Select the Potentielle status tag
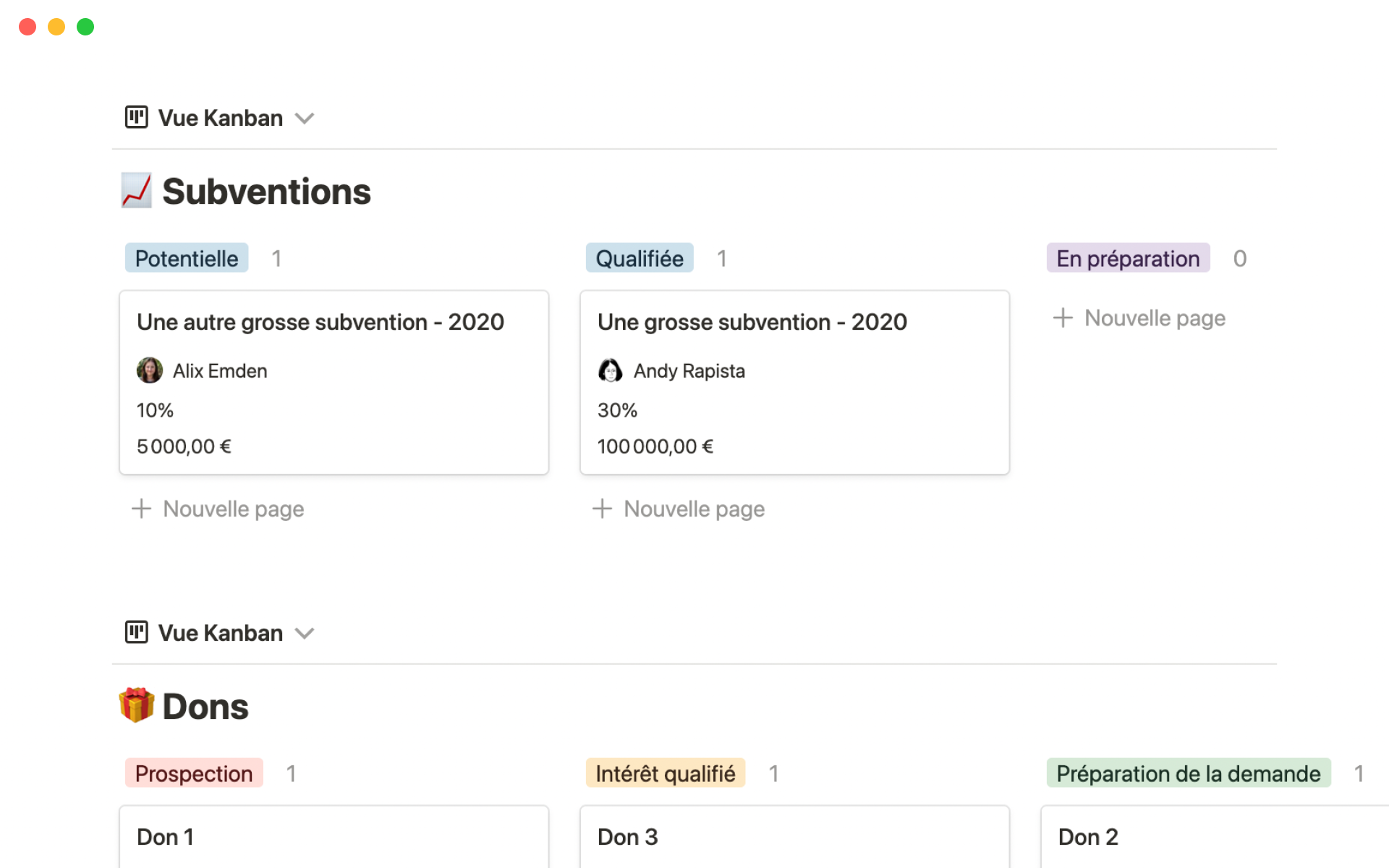Screen dimensions: 1389x868 coord(187,258)
